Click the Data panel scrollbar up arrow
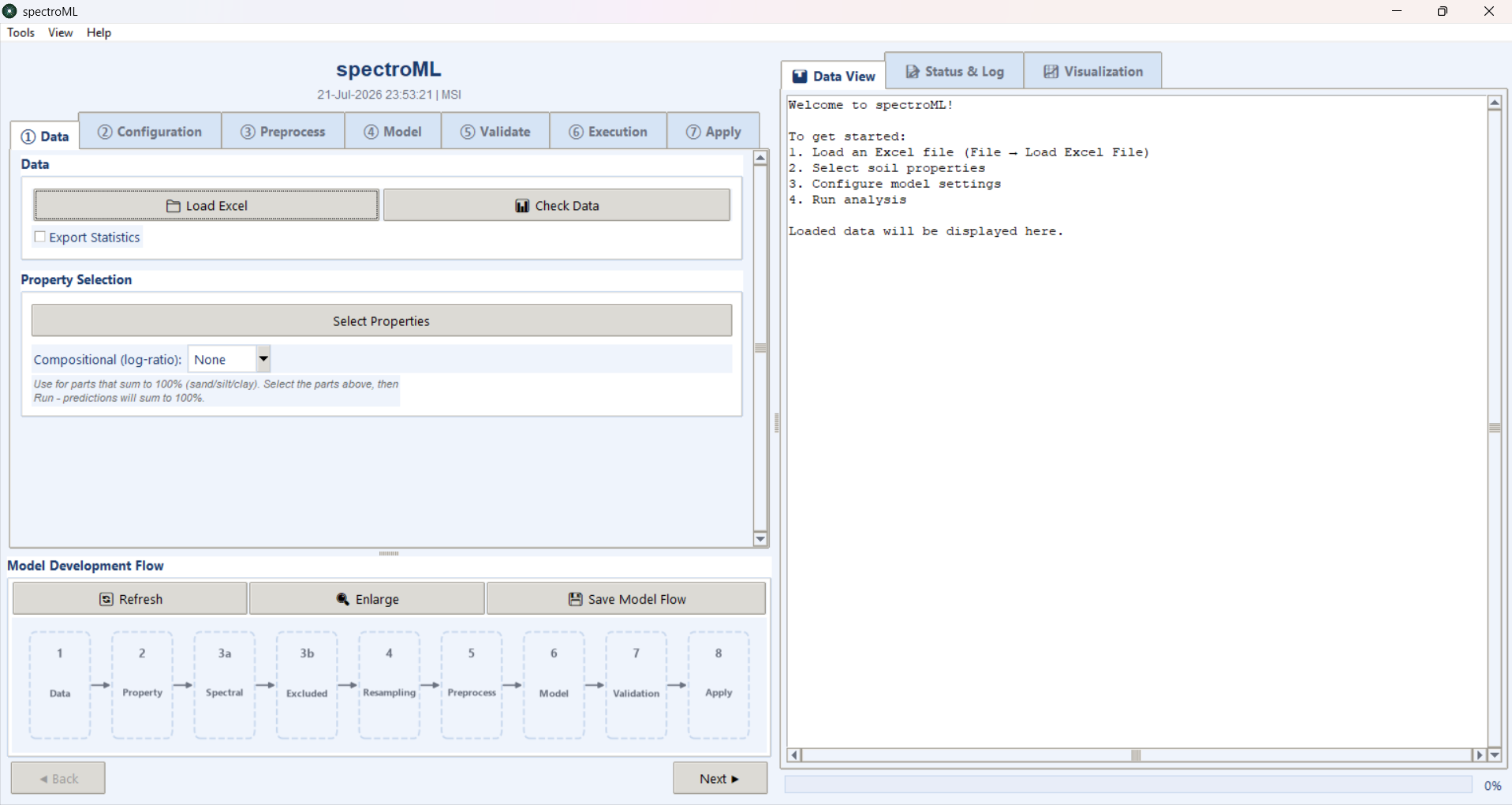Image resolution: width=1512 pixels, height=805 pixels. point(760,159)
